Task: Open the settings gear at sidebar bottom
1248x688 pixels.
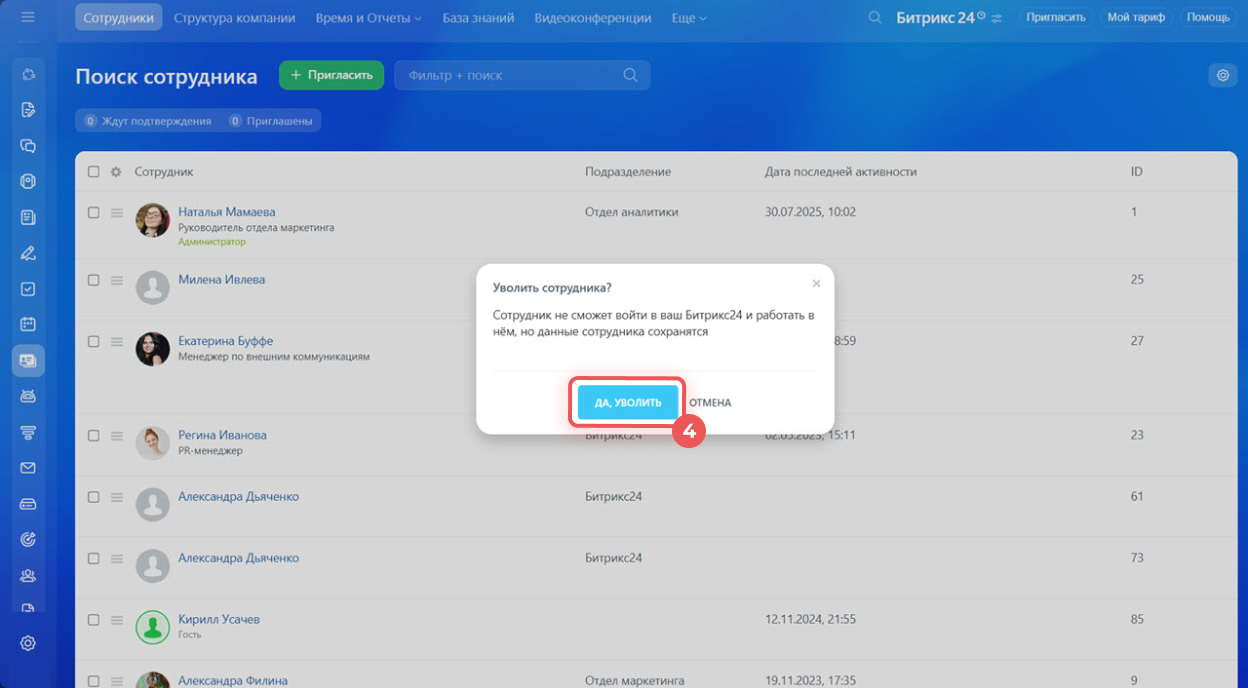Action: (x=28, y=643)
